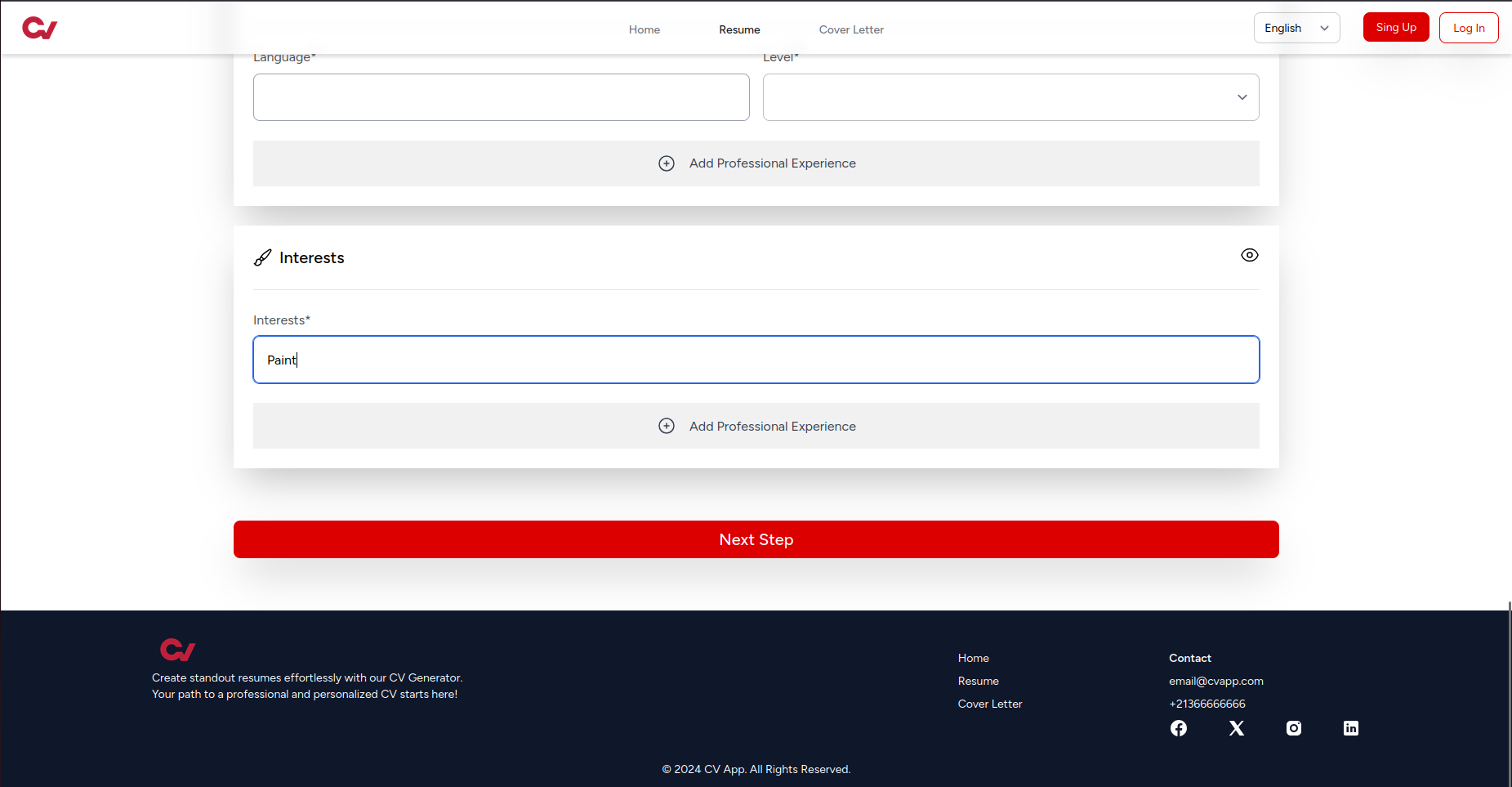Image resolution: width=1512 pixels, height=787 pixels.
Task: Open the X (Twitter) social icon
Action: [x=1236, y=728]
